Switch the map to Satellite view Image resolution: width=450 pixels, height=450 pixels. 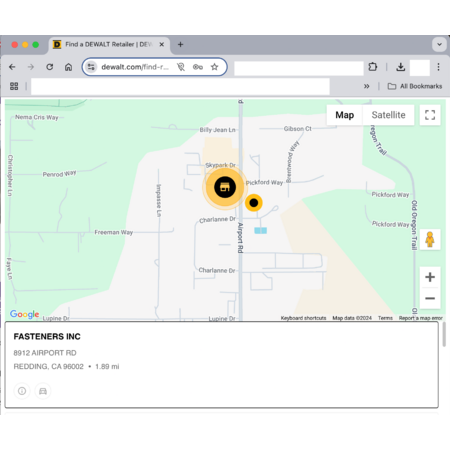[388, 115]
